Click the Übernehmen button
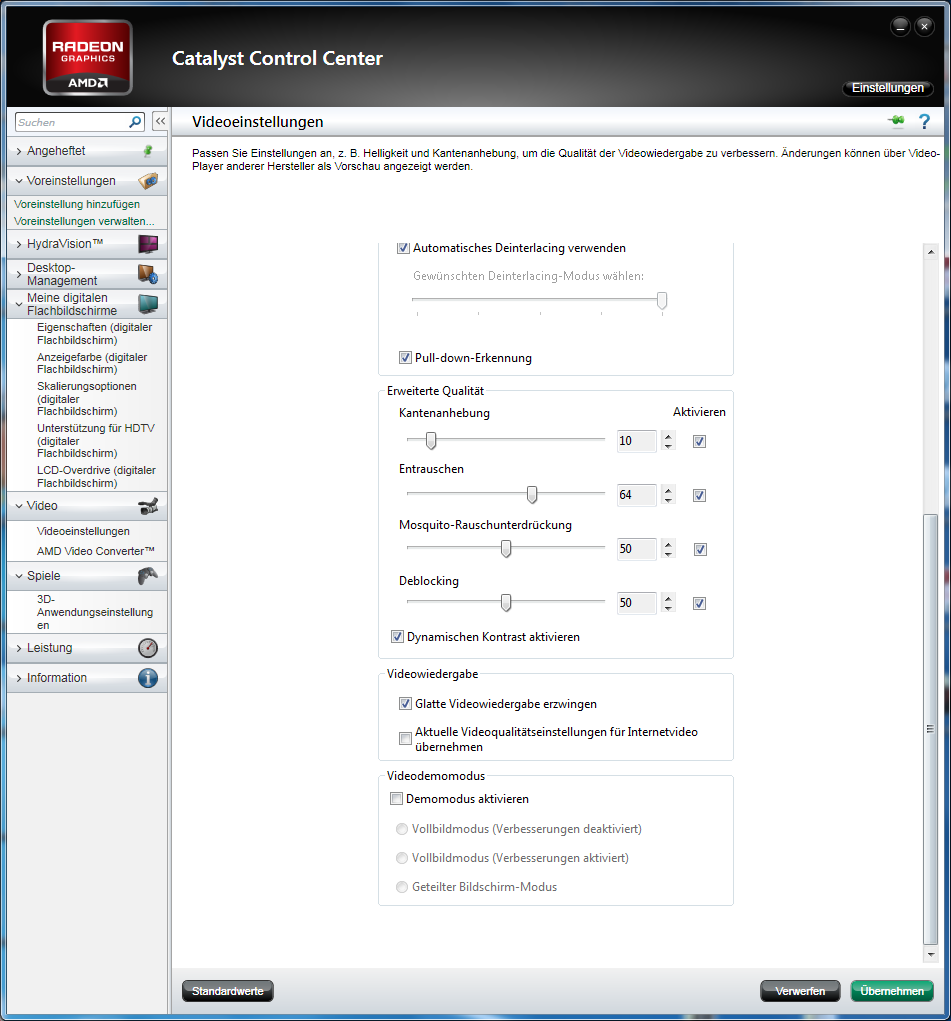 pos(891,991)
